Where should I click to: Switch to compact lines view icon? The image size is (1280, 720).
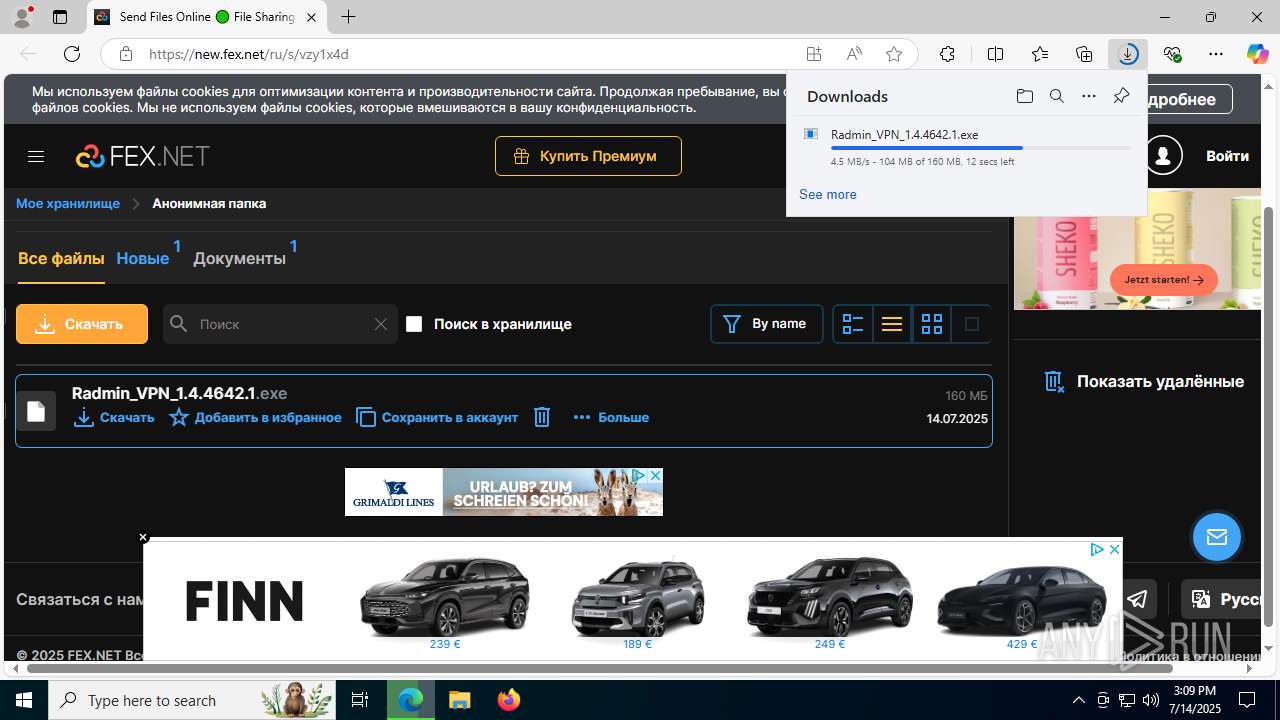[x=892, y=324]
